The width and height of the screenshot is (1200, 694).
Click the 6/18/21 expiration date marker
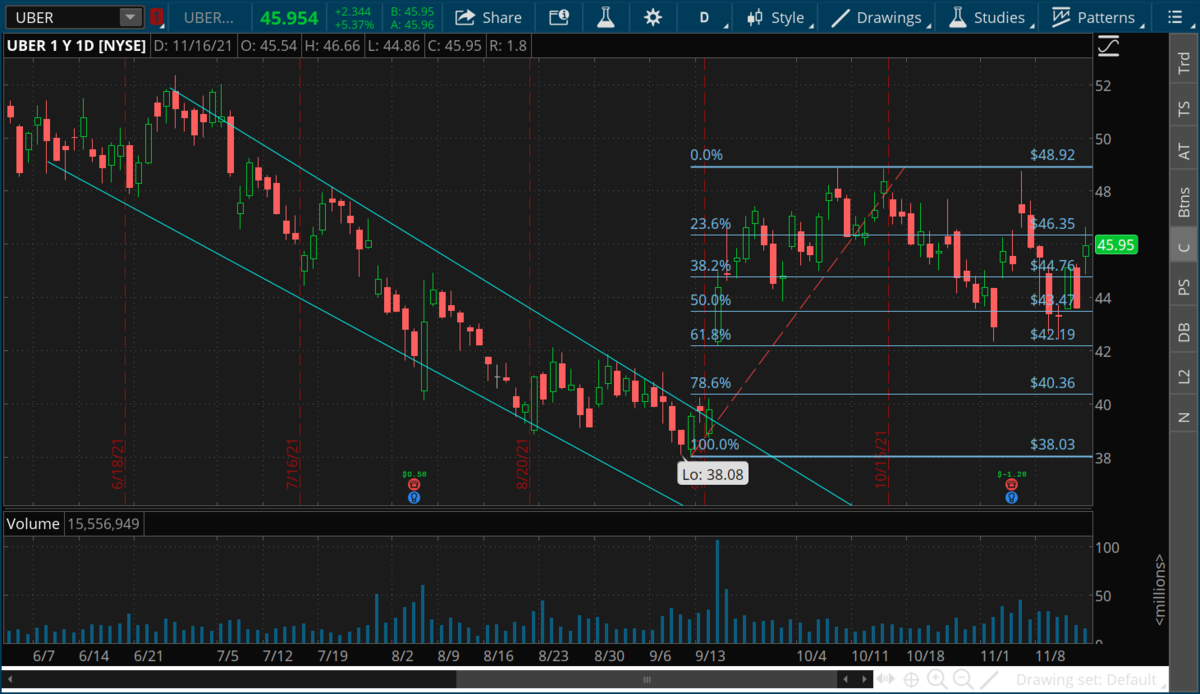(118, 465)
